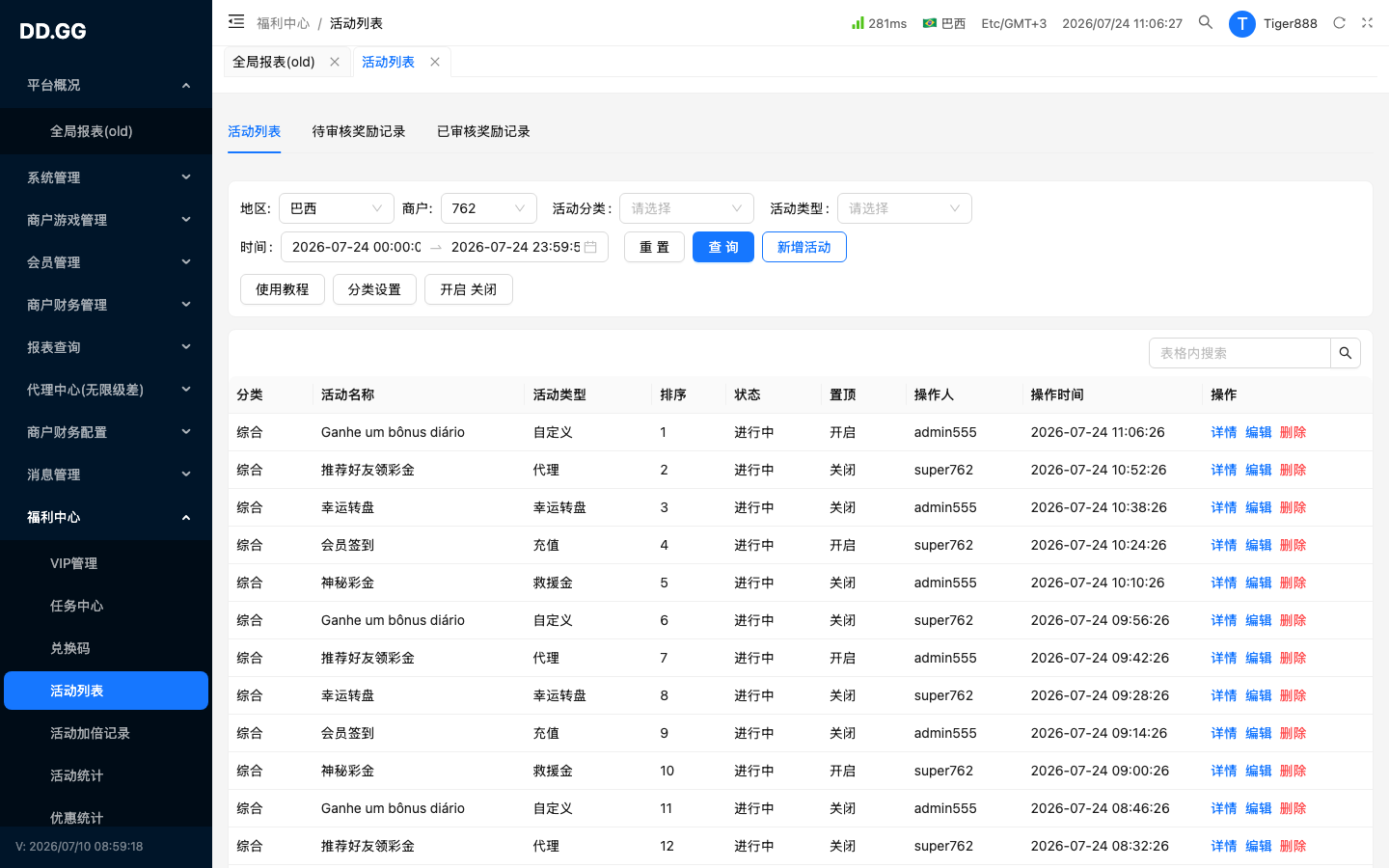Click the network latency signal icon

[858, 22]
